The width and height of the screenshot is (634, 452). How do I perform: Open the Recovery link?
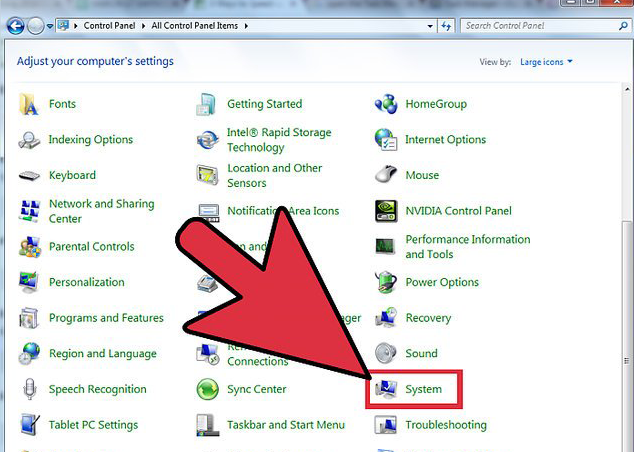point(428,318)
